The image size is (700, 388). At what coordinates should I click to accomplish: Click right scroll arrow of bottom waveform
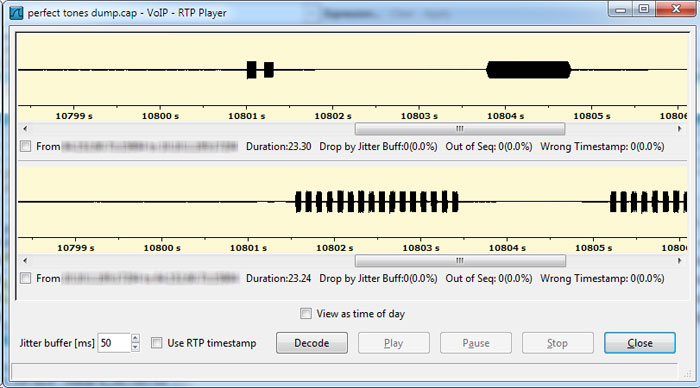(x=679, y=260)
